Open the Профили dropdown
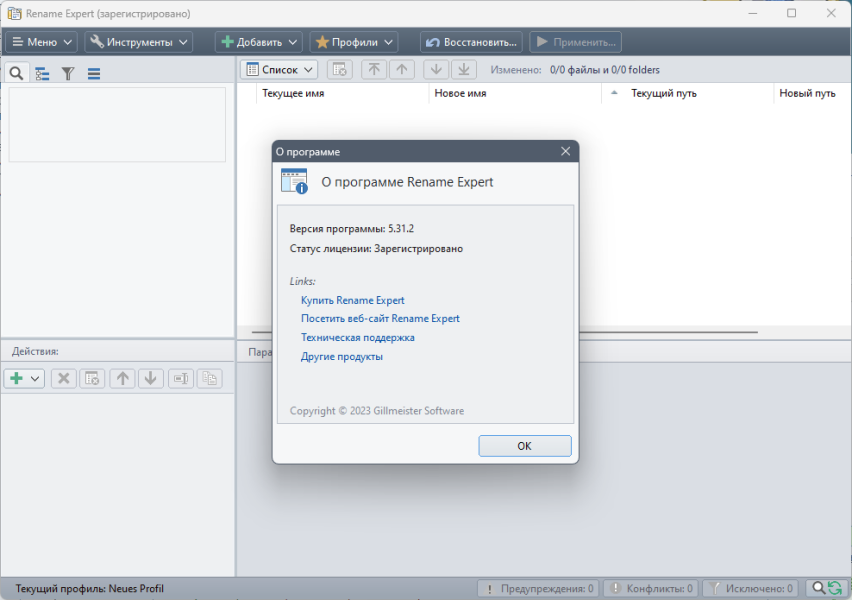 coord(354,42)
